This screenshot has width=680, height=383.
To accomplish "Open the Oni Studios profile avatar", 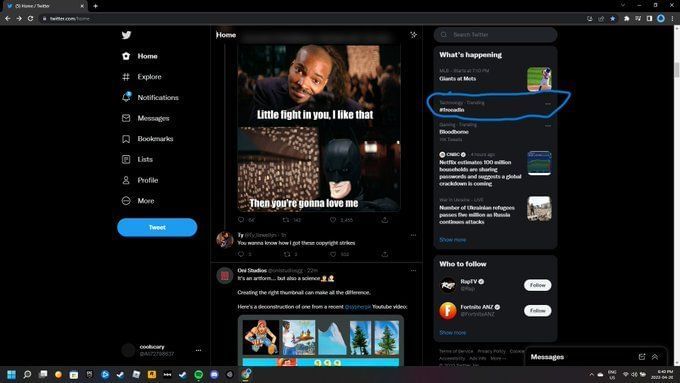I will pyautogui.click(x=225, y=275).
